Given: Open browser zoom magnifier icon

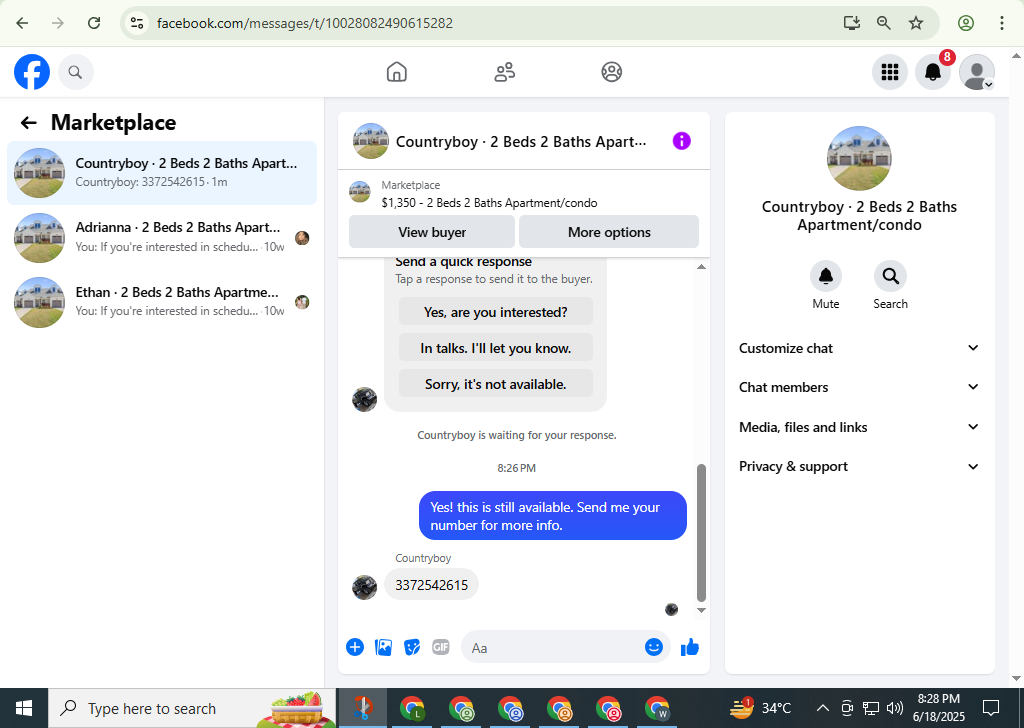Looking at the screenshot, I should click(884, 24).
